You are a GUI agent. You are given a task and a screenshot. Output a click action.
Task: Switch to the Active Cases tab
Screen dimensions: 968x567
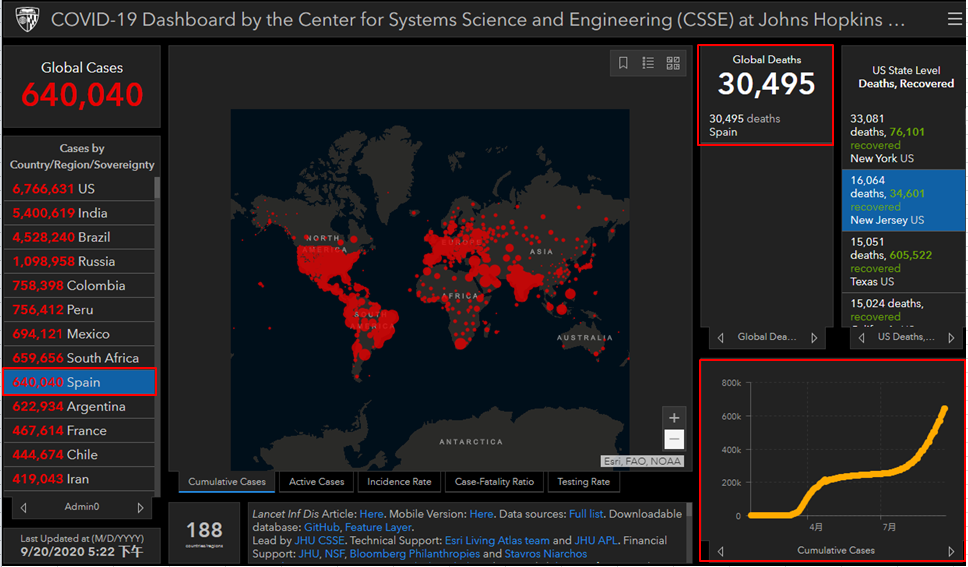tap(317, 482)
